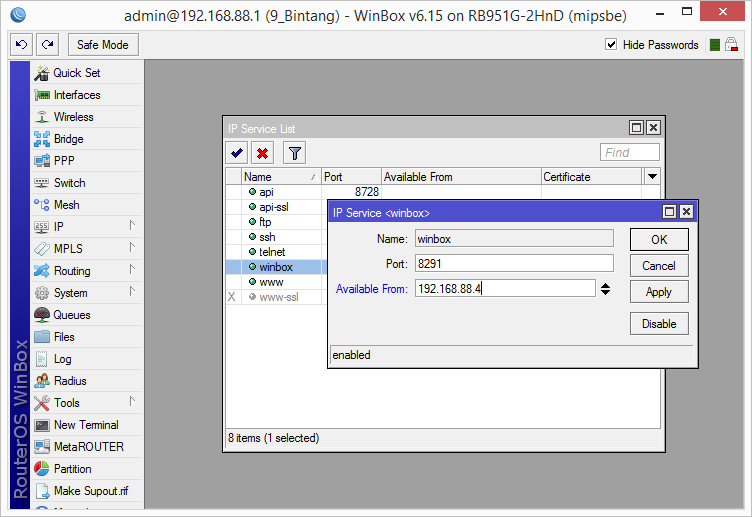The image size is (752, 517).
Task: Select the disabled www-ssl row
Action: click(276, 297)
